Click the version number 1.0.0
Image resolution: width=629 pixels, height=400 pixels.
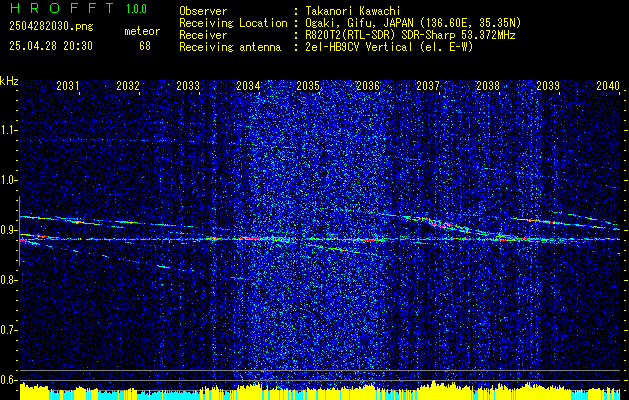coord(136,9)
